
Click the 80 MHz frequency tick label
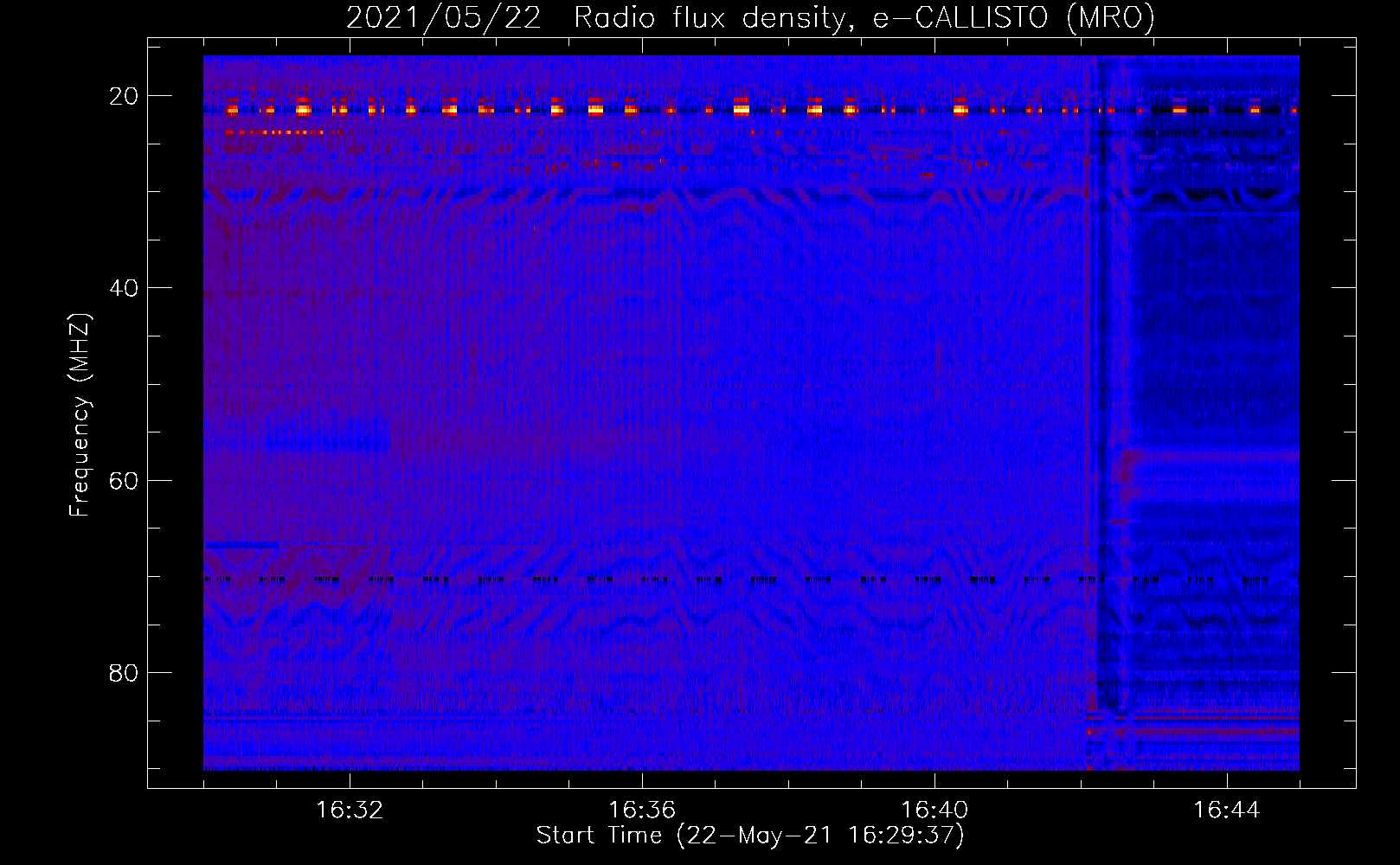pyautogui.click(x=124, y=672)
